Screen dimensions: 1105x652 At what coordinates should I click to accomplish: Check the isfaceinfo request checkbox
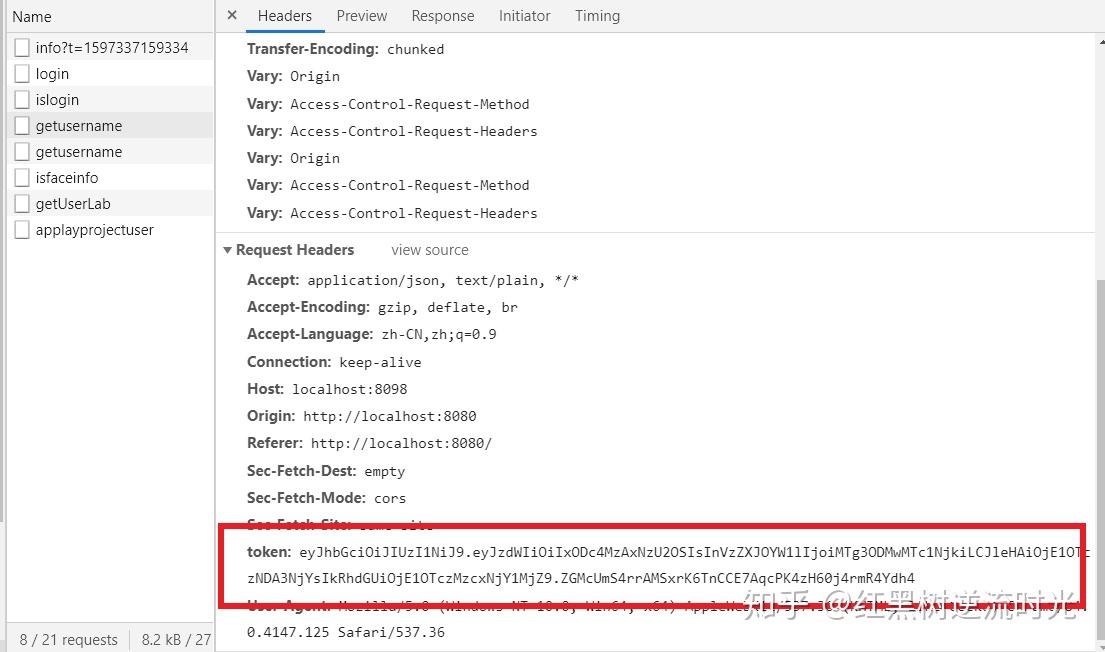pyautogui.click(x=21, y=177)
